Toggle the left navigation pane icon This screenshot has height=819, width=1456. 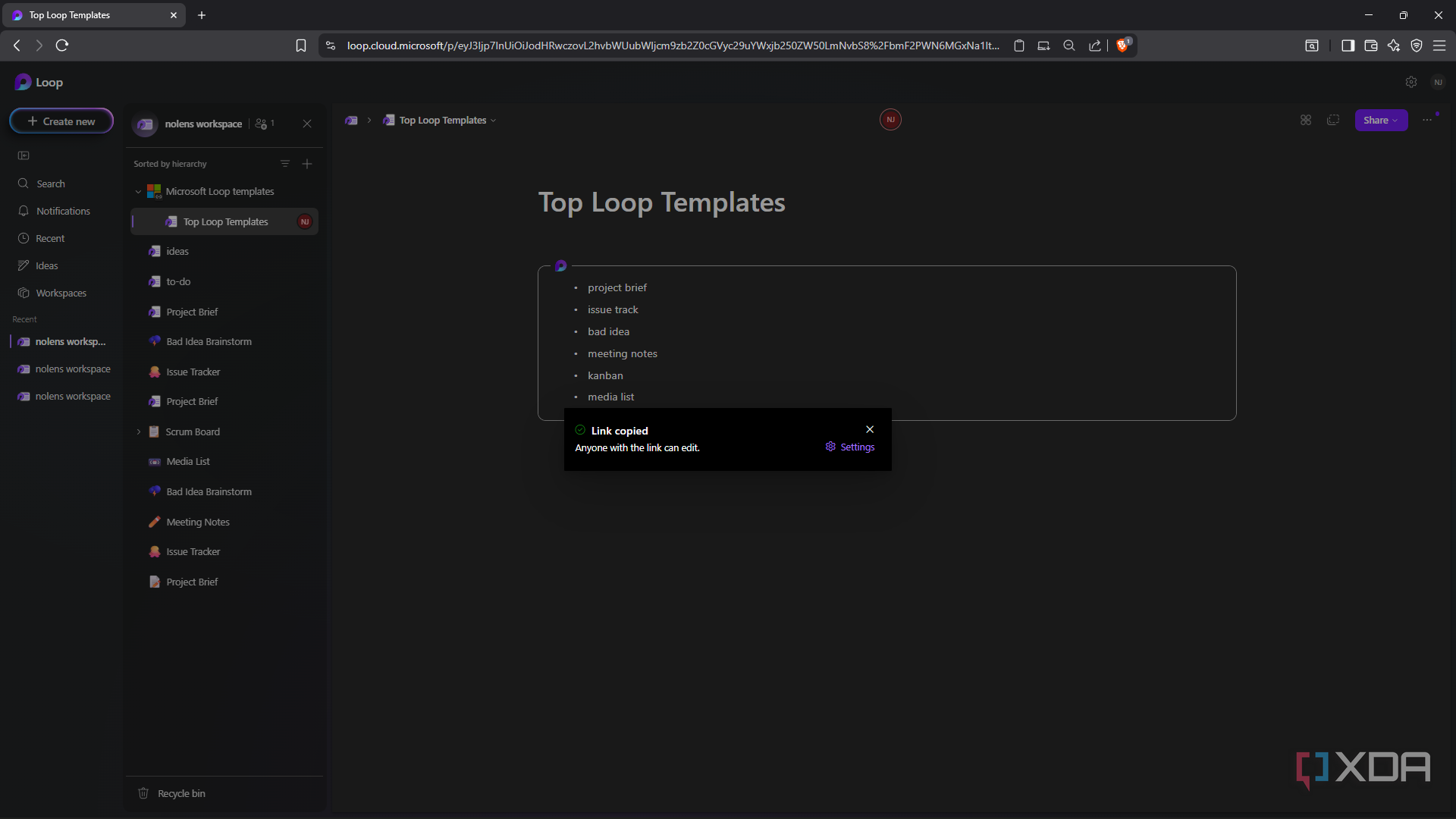pyautogui.click(x=24, y=155)
